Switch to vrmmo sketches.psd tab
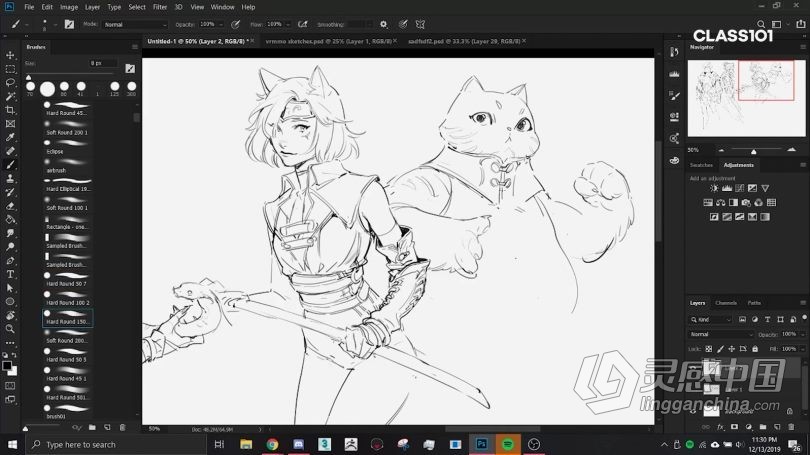Screen dimensions: 810x455 328,41
